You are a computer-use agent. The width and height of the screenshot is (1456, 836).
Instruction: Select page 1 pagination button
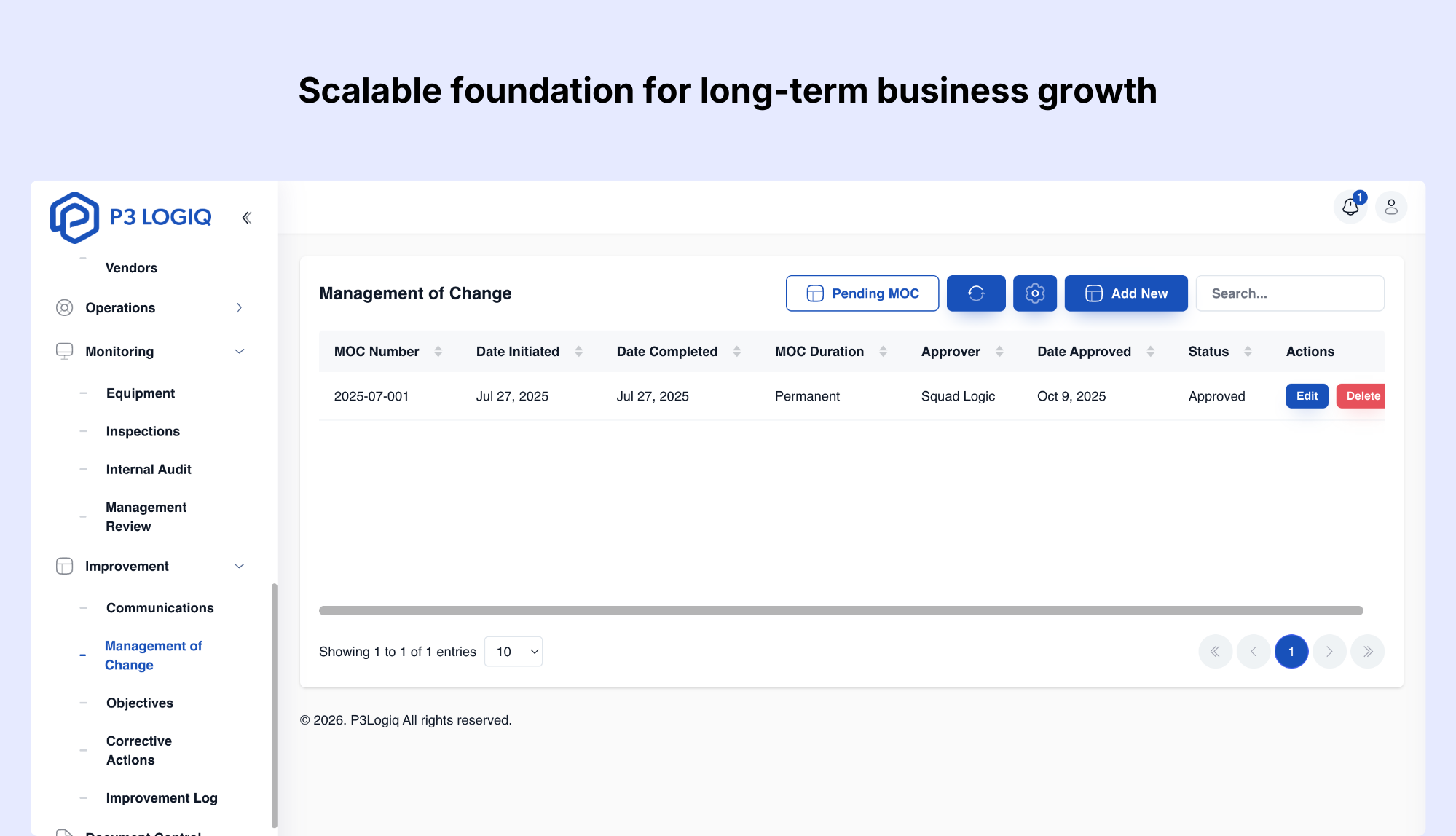(x=1291, y=652)
